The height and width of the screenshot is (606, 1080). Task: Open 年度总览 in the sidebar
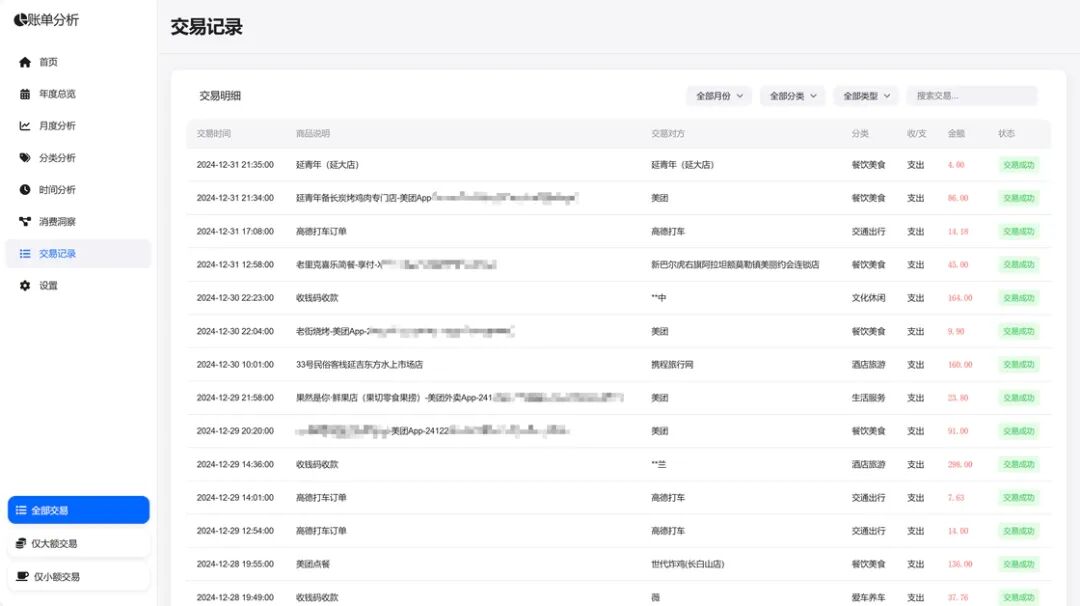coord(78,94)
